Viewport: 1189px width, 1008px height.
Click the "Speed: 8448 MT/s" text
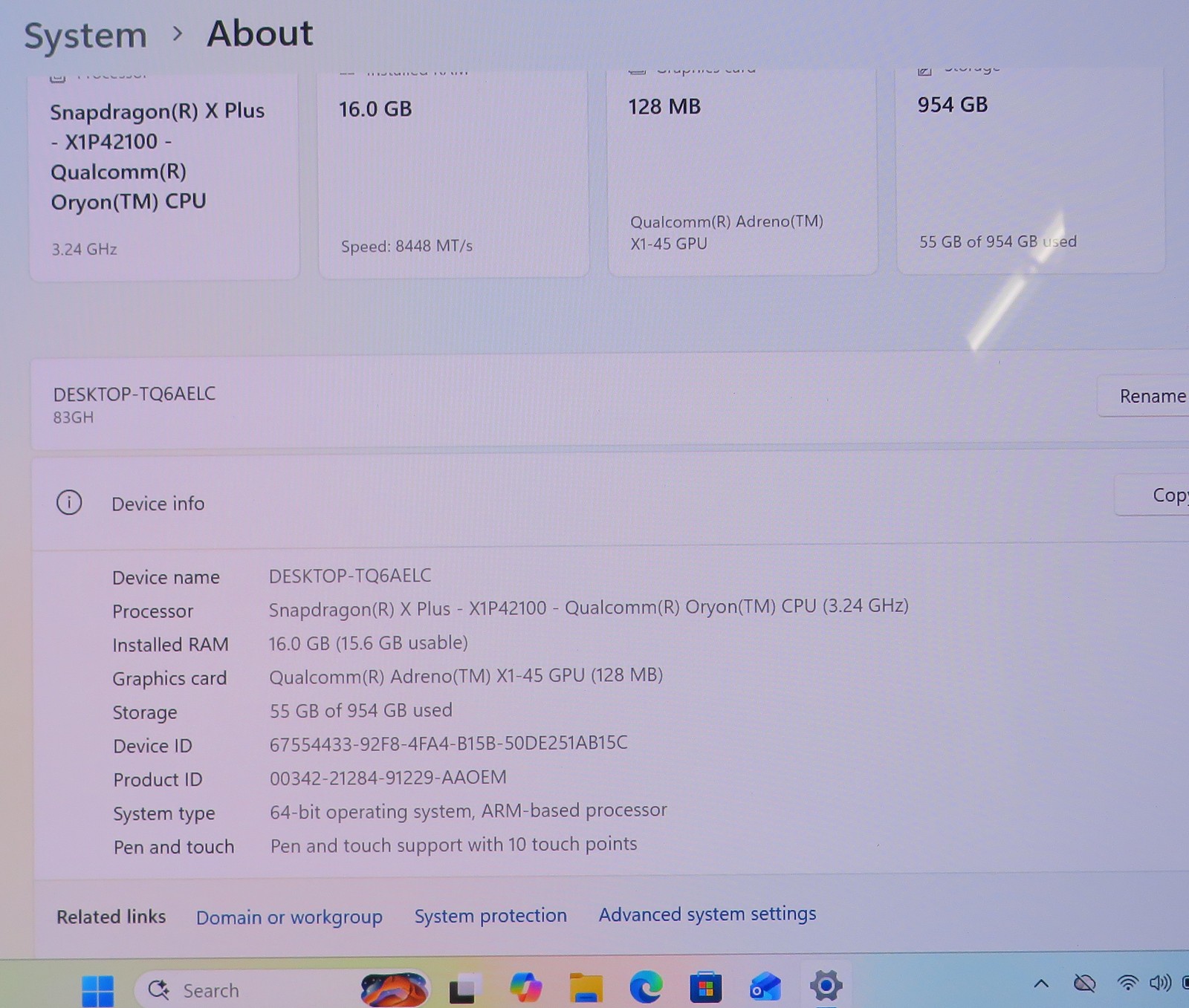tap(406, 246)
